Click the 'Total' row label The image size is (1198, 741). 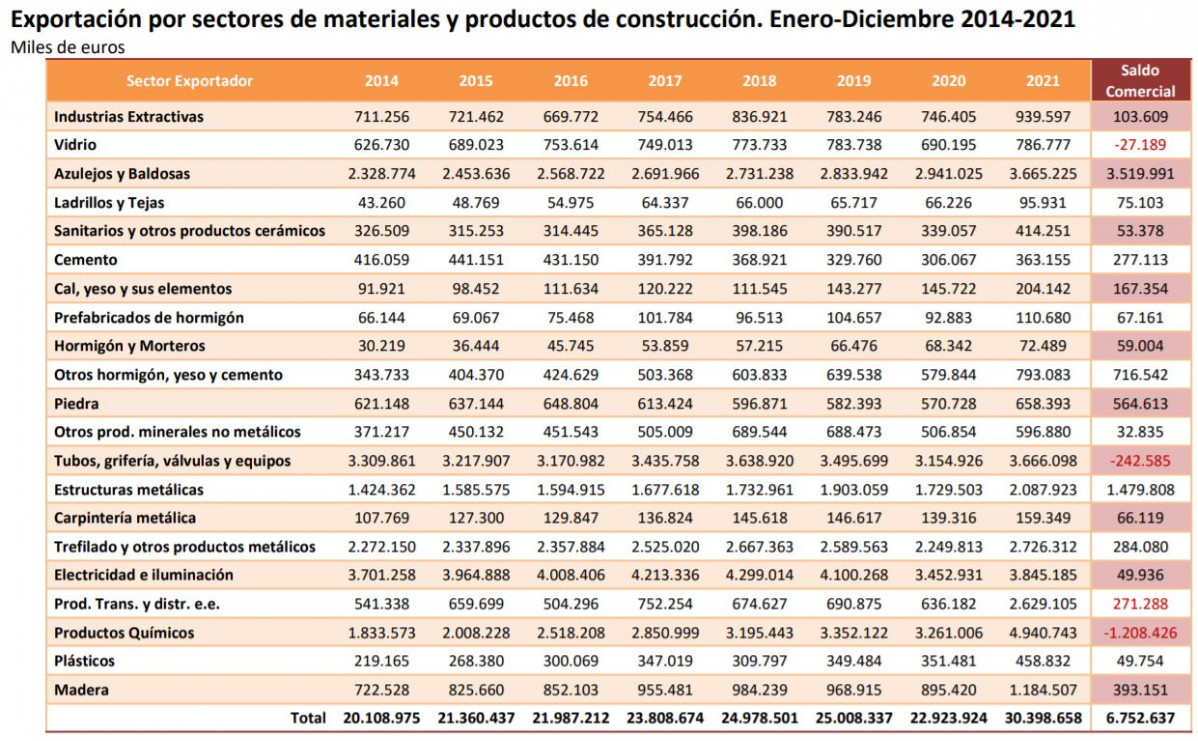308,718
